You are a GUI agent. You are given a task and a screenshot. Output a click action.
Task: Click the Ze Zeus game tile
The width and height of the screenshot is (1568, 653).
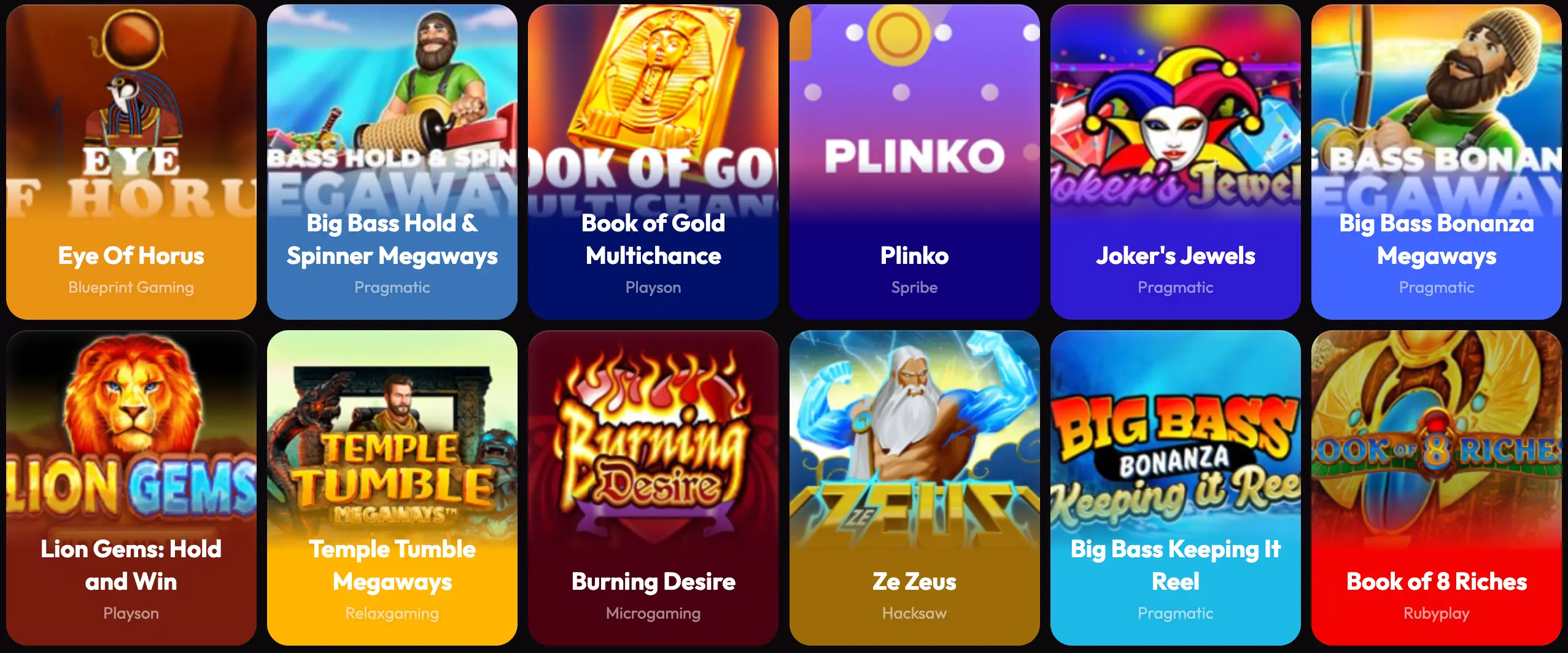914,488
